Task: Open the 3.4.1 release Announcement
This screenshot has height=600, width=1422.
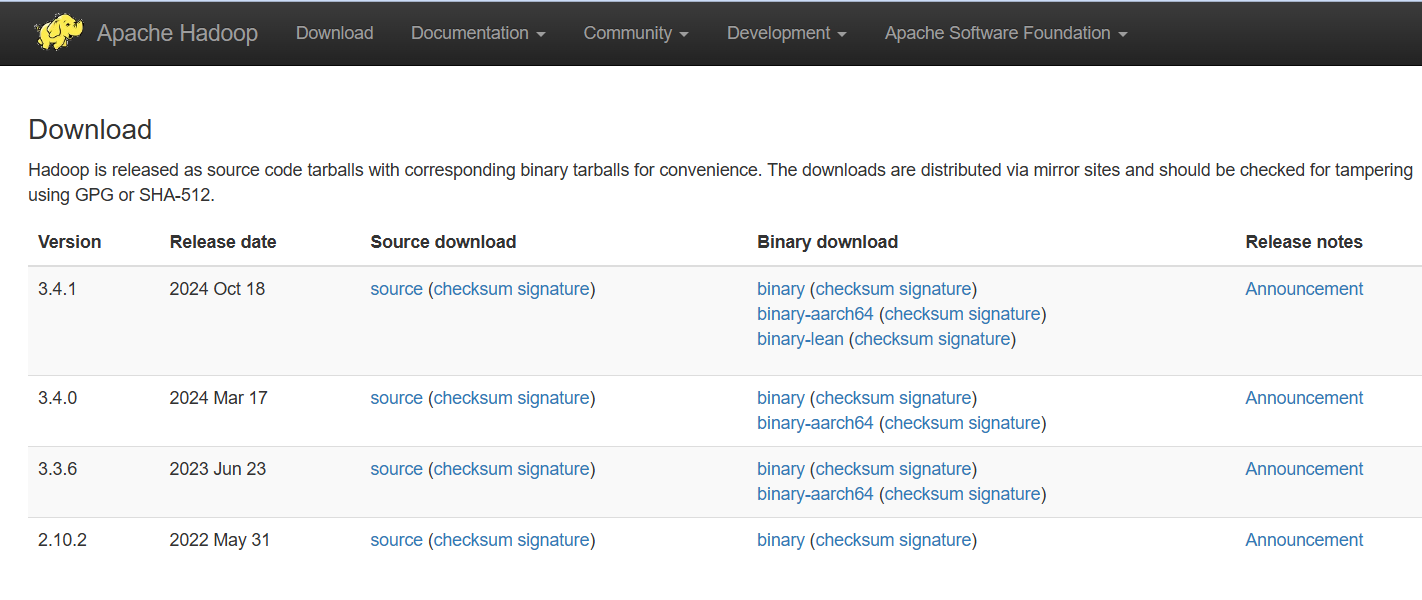Action: coord(1304,289)
